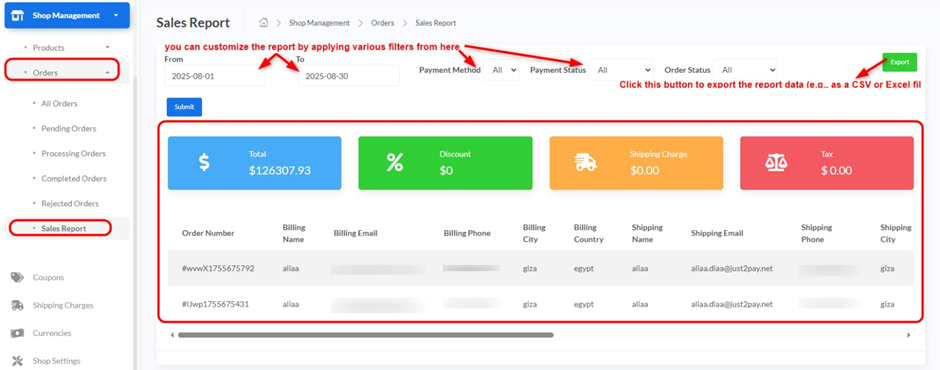The image size is (940, 370).
Task: Open All Orders menu item
Action: tap(59, 104)
